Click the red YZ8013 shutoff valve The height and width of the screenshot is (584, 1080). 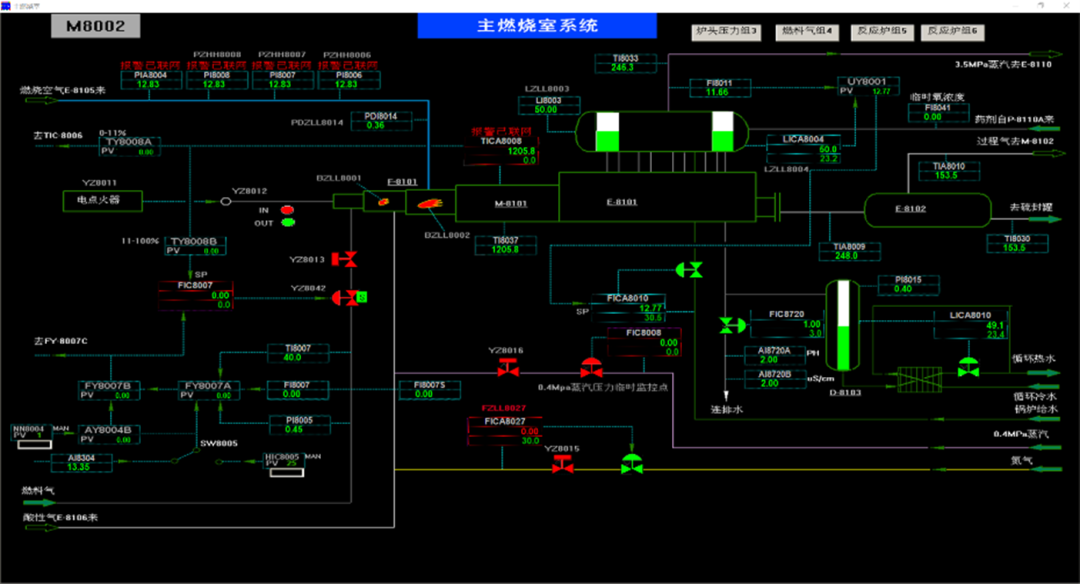tap(346, 260)
